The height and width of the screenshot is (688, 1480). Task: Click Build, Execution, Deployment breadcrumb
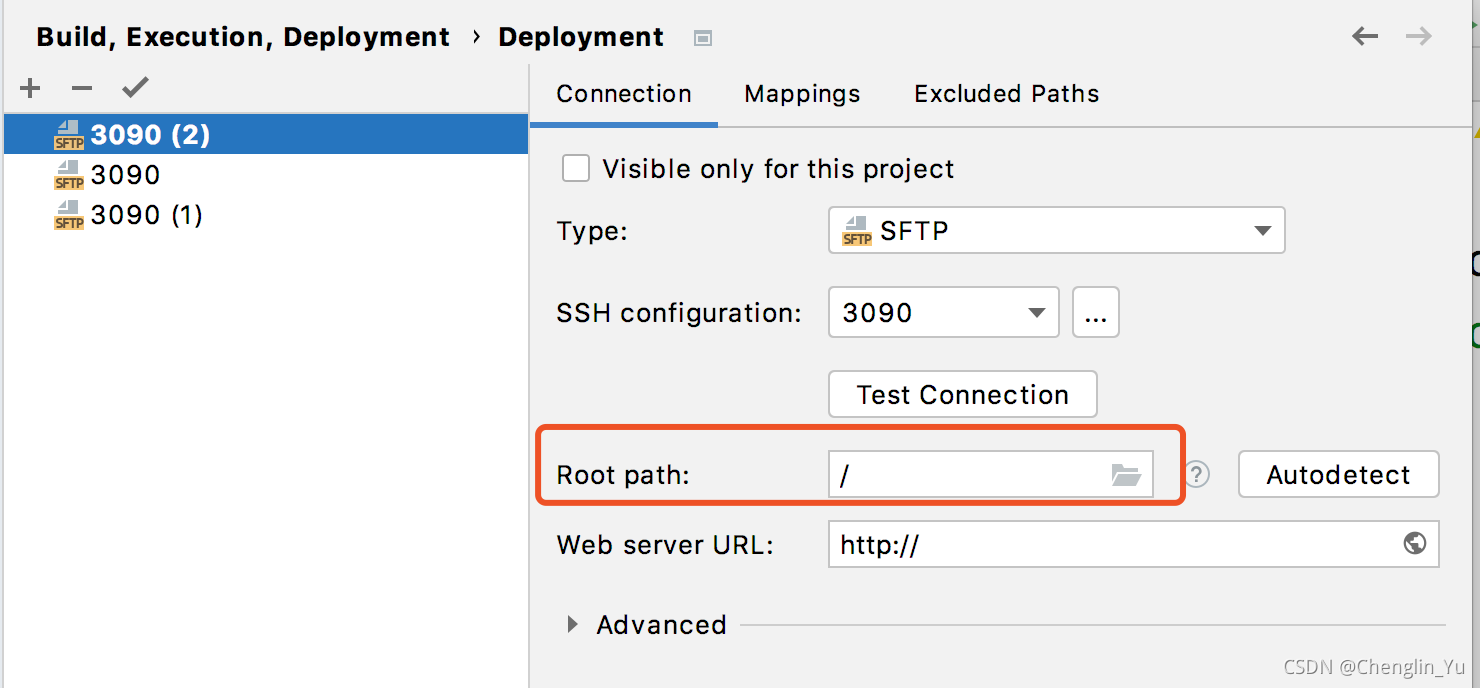point(243,38)
